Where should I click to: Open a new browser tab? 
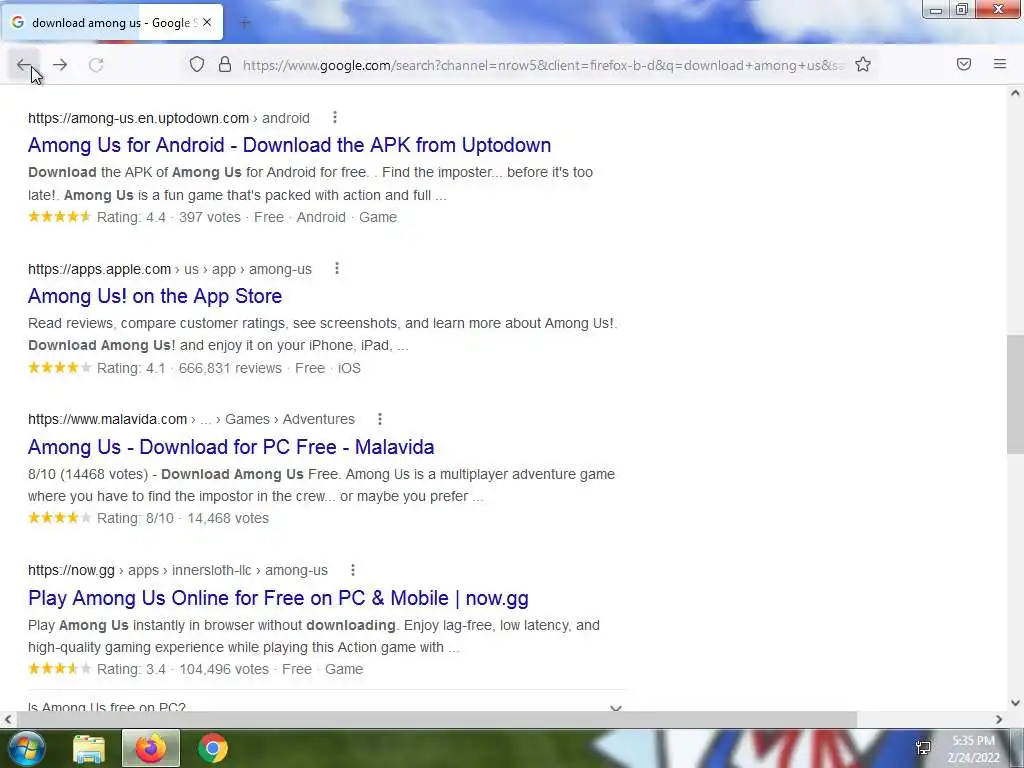[245, 23]
